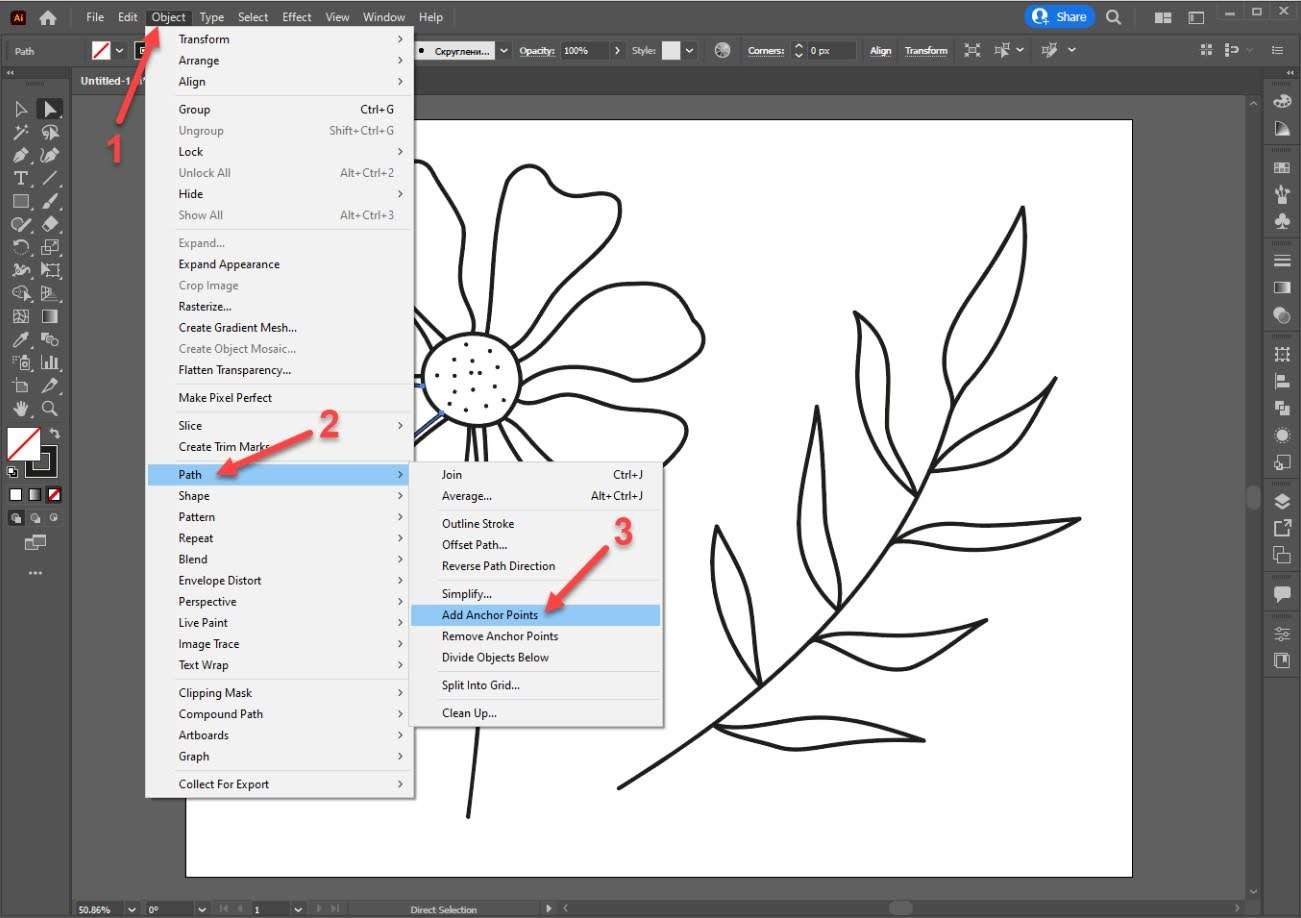Expand the Transform submenu
Viewport: 1301px width, 918px height.
(280, 39)
